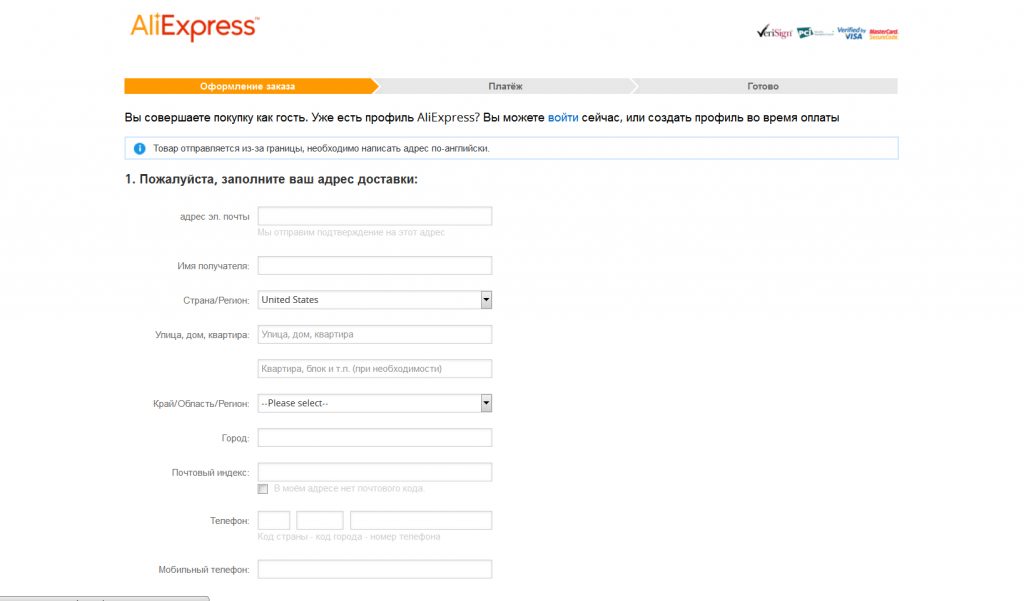
Task: Click the Имя получателя input field
Action: [374, 266]
